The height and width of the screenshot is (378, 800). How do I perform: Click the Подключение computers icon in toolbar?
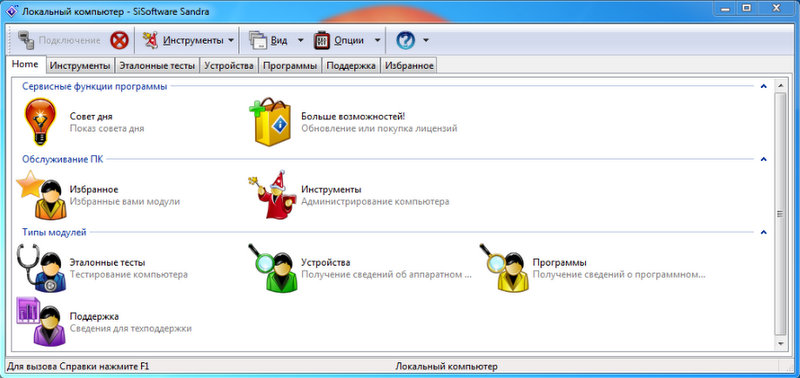click(x=26, y=40)
